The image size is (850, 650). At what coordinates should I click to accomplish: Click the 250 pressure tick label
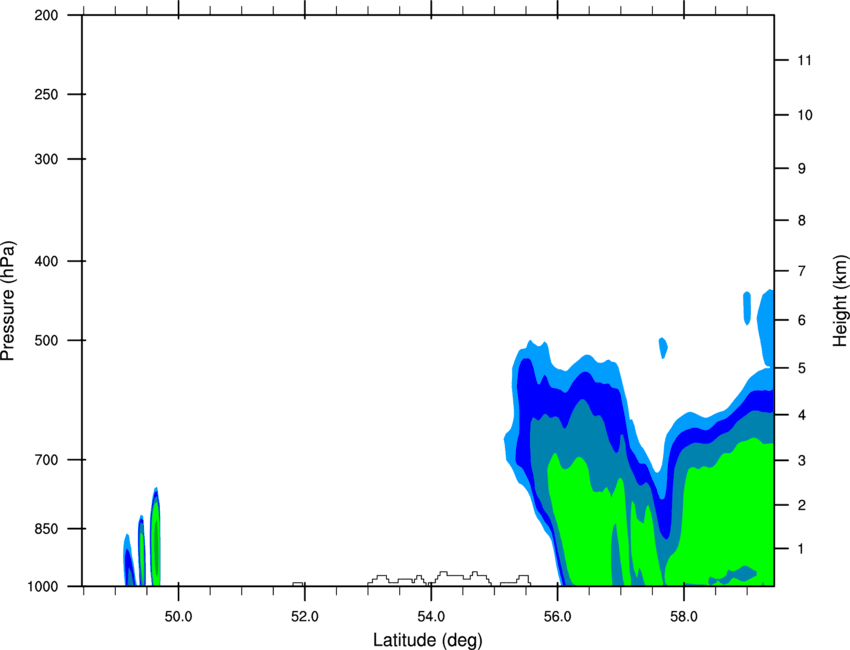coord(46,94)
